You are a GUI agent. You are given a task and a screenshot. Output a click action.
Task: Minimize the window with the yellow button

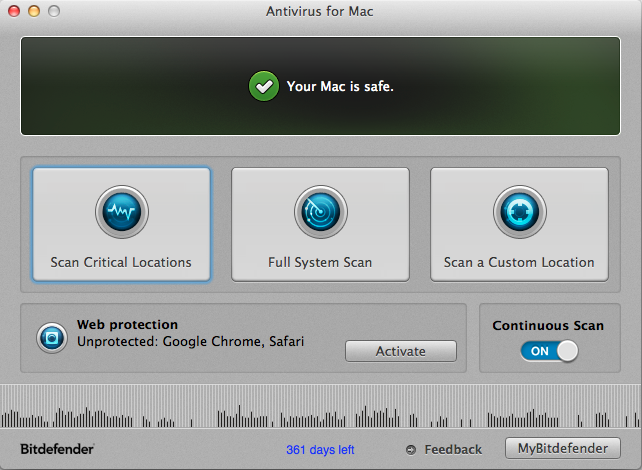tap(34, 11)
